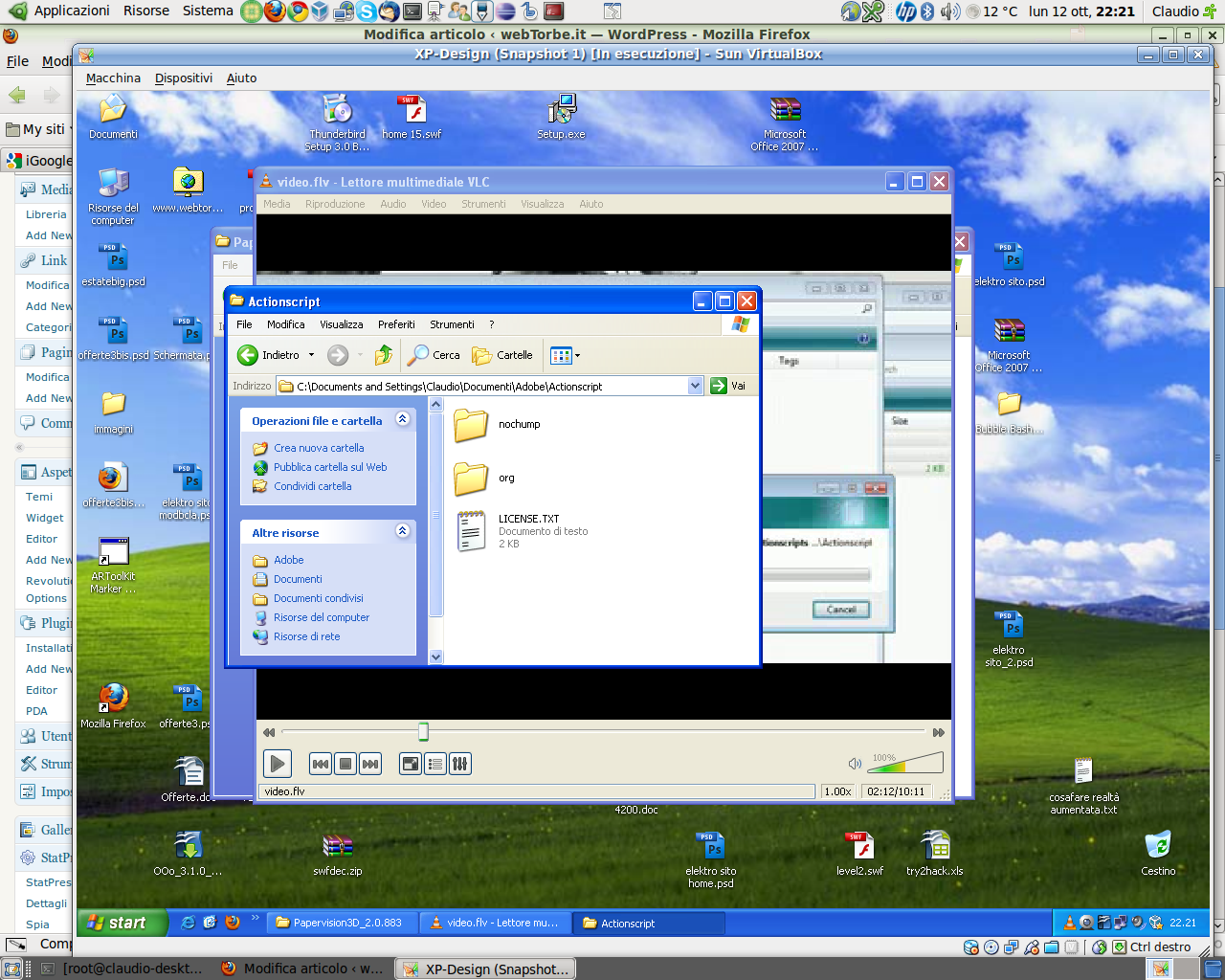Open the Audio menu in VLC
The image size is (1225, 980).
click(393, 204)
